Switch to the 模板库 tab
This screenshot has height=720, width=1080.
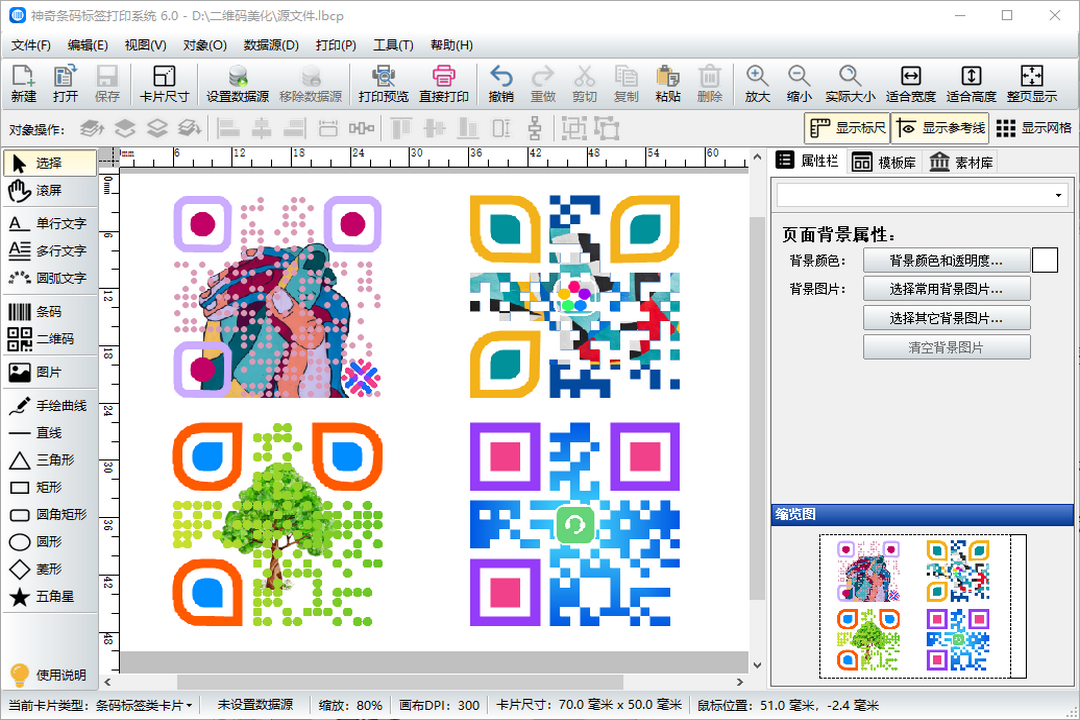coord(884,162)
